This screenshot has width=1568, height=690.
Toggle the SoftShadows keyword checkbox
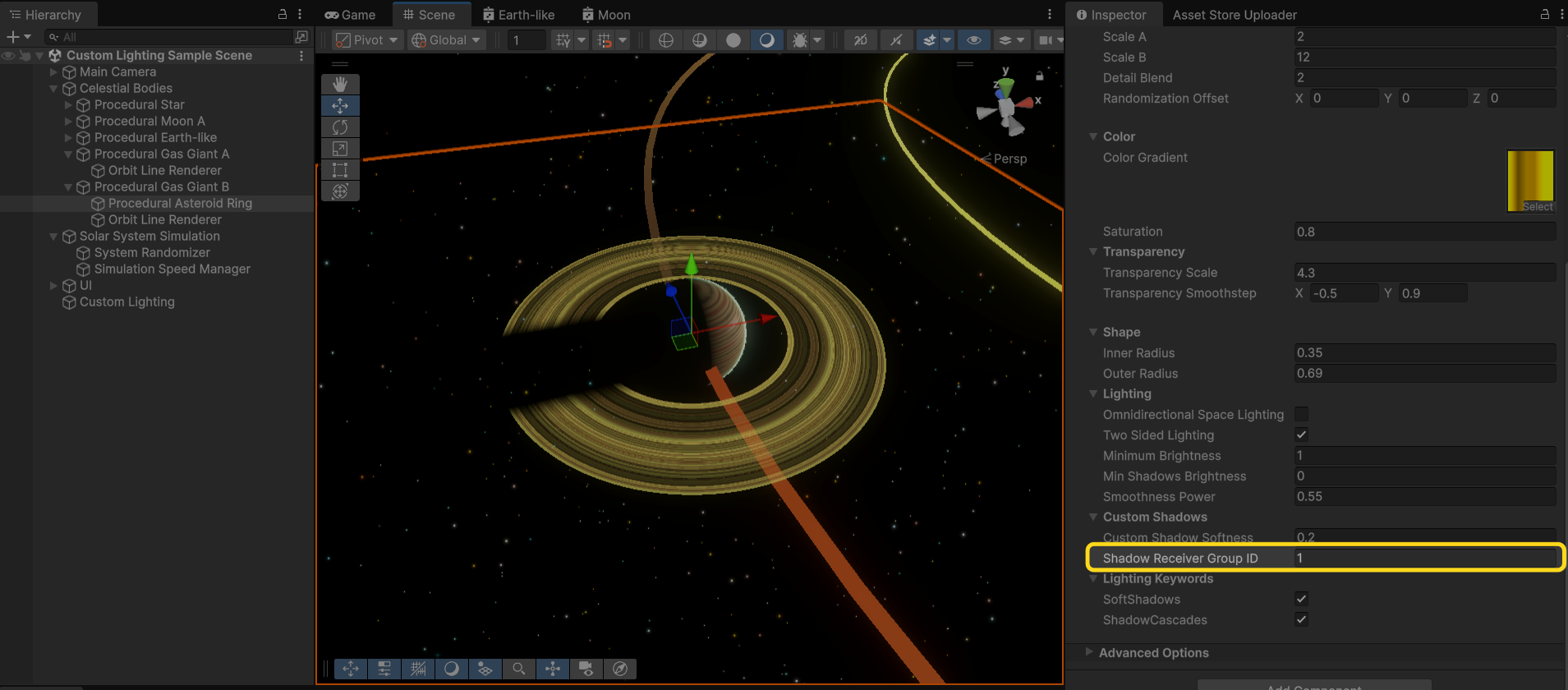[x=1301, y=599]
